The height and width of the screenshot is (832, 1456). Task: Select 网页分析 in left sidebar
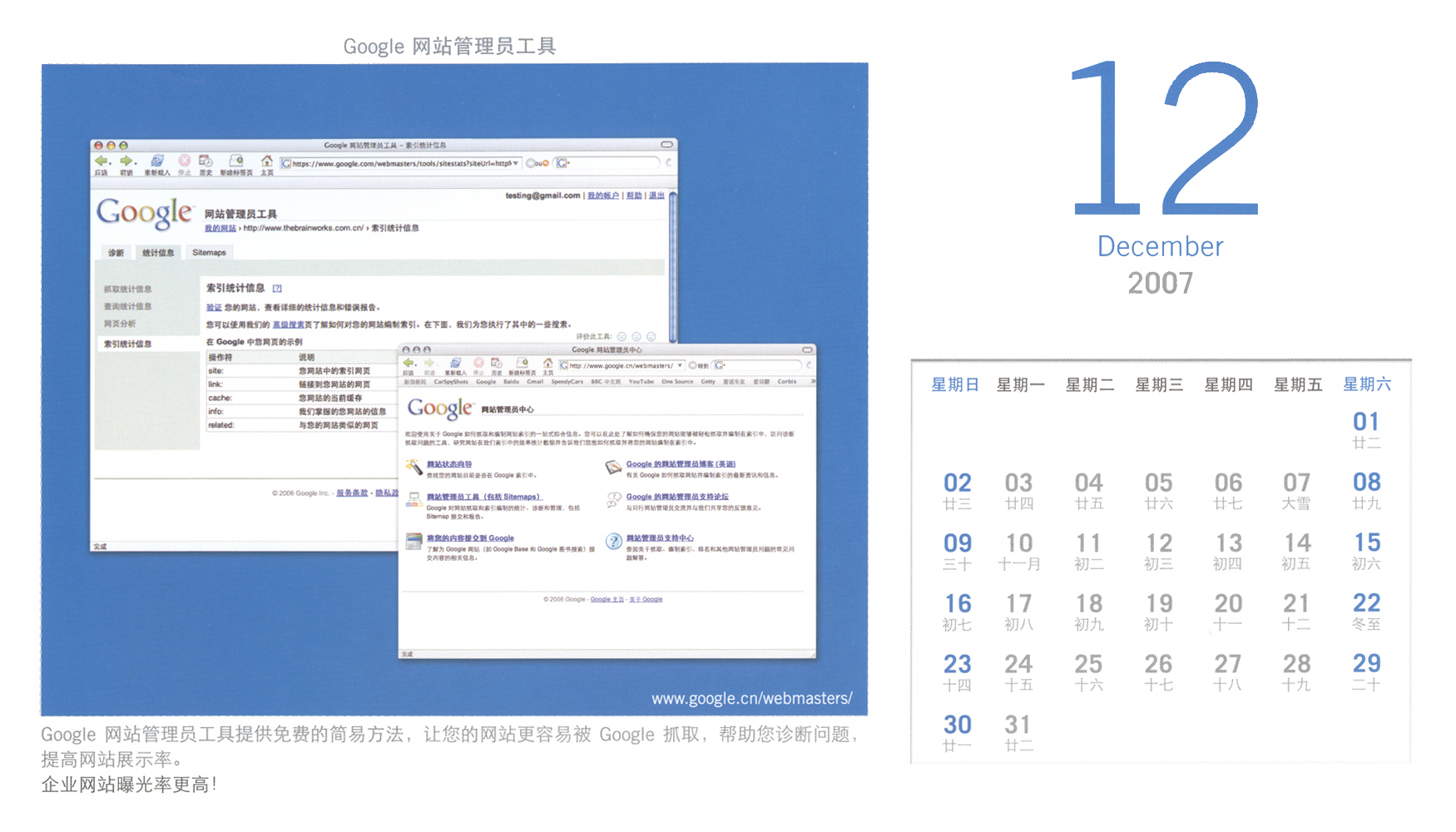click(120, 324)
